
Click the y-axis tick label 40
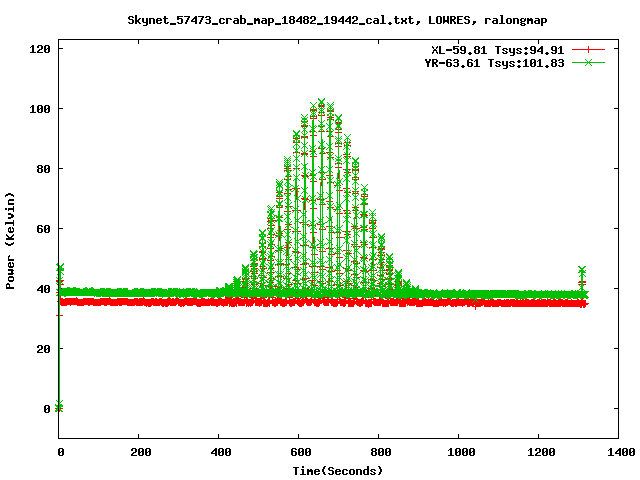point(43,289)
